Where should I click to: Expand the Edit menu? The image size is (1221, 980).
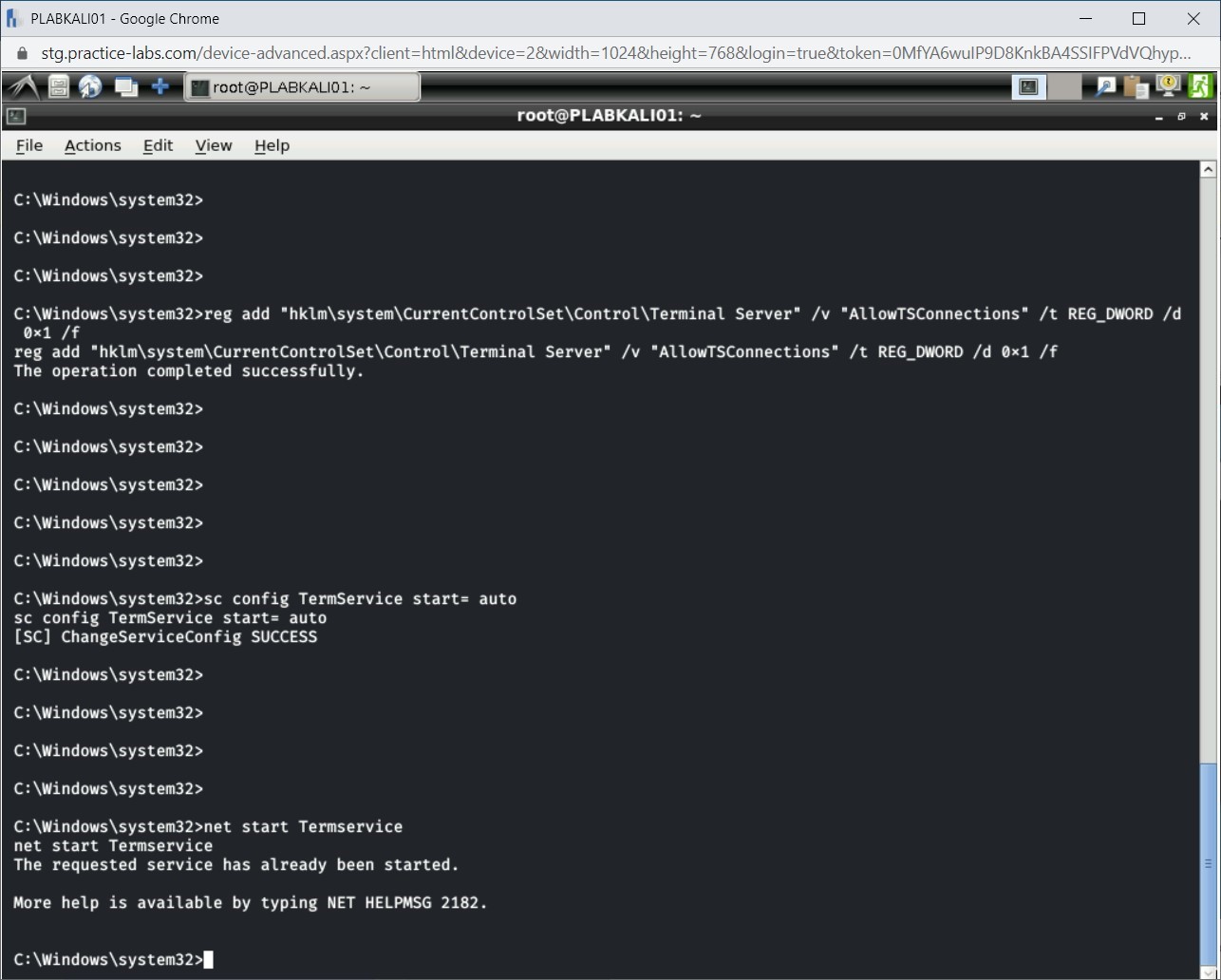158,145
